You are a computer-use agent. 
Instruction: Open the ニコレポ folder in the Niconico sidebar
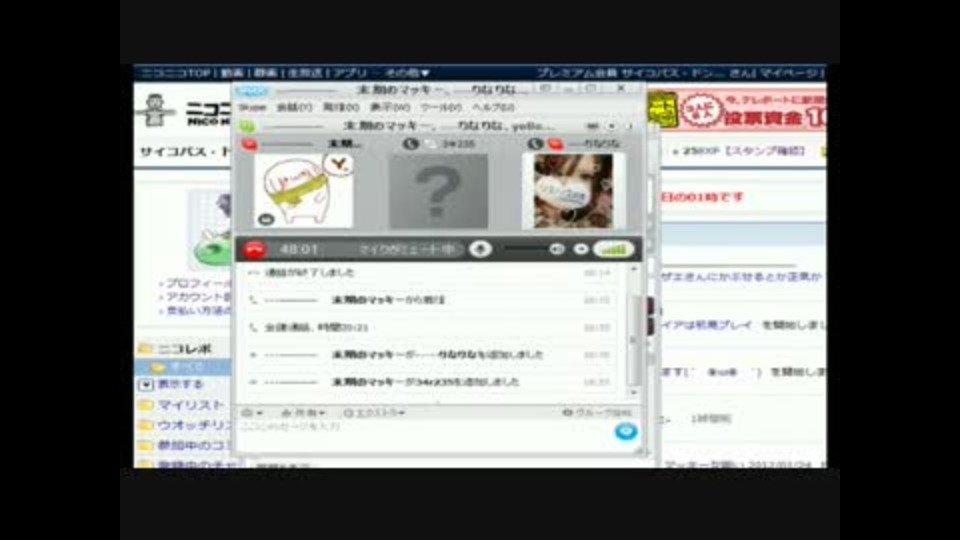184,349
